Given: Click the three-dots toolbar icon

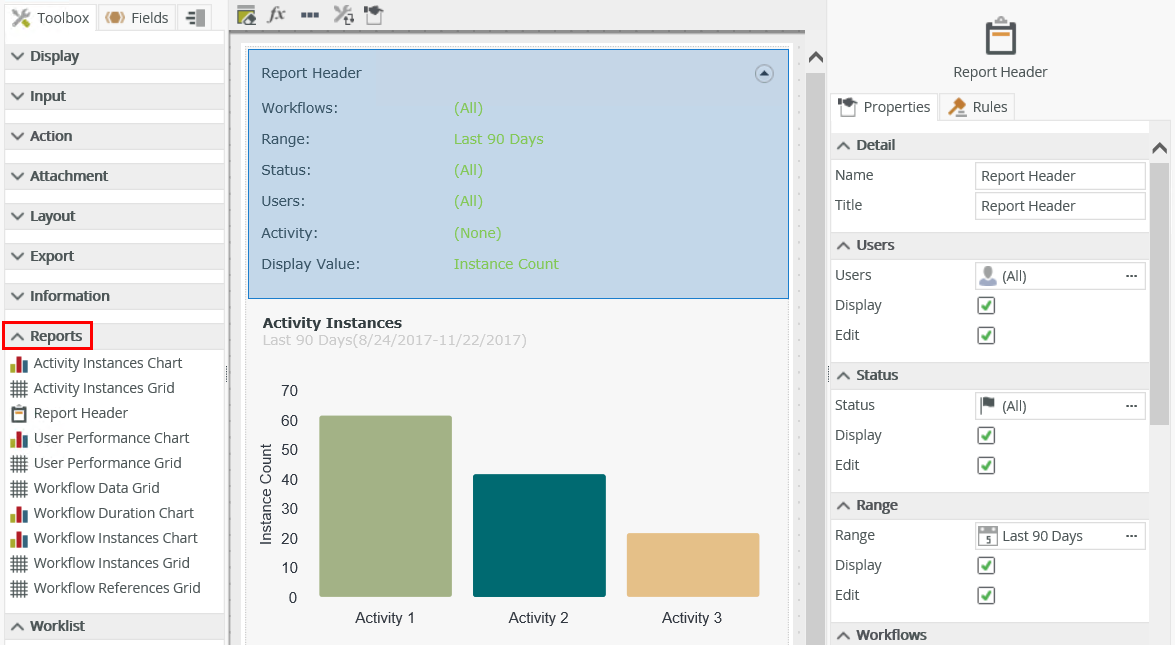Looking at the screenshot, I should [310, 15].
